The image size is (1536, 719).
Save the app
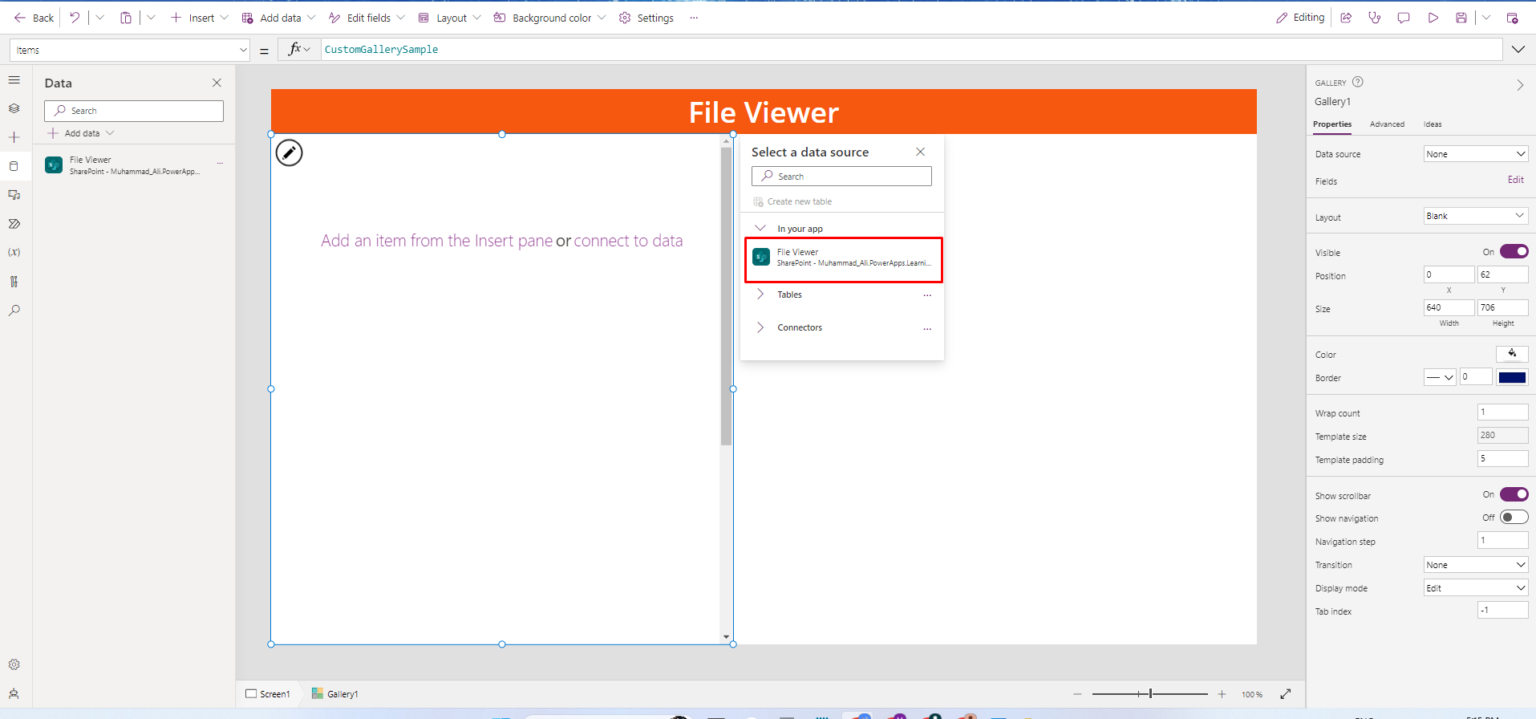point(1461,17)
